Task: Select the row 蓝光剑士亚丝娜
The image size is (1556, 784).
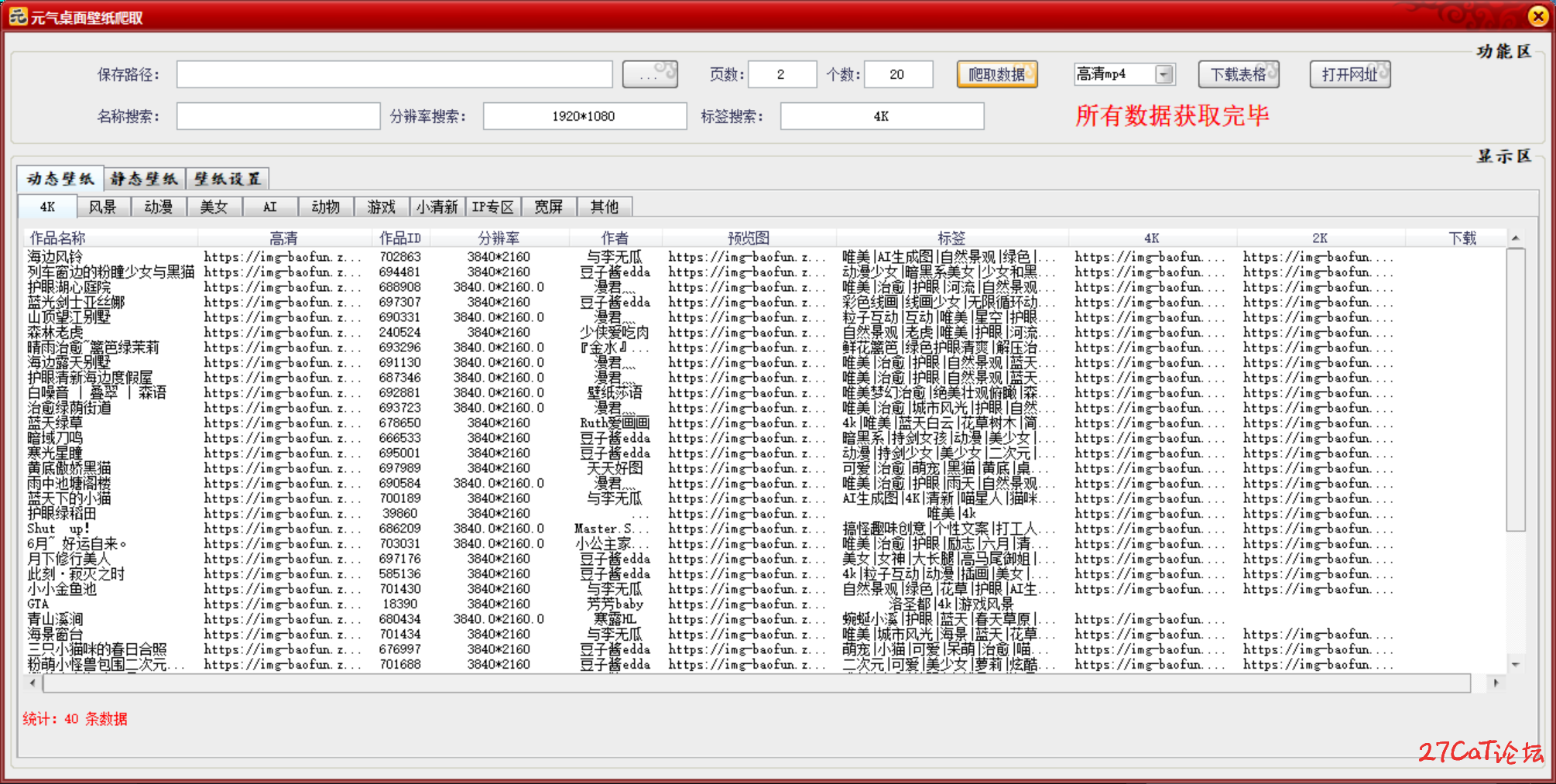Action: click(x=766, y=302)
